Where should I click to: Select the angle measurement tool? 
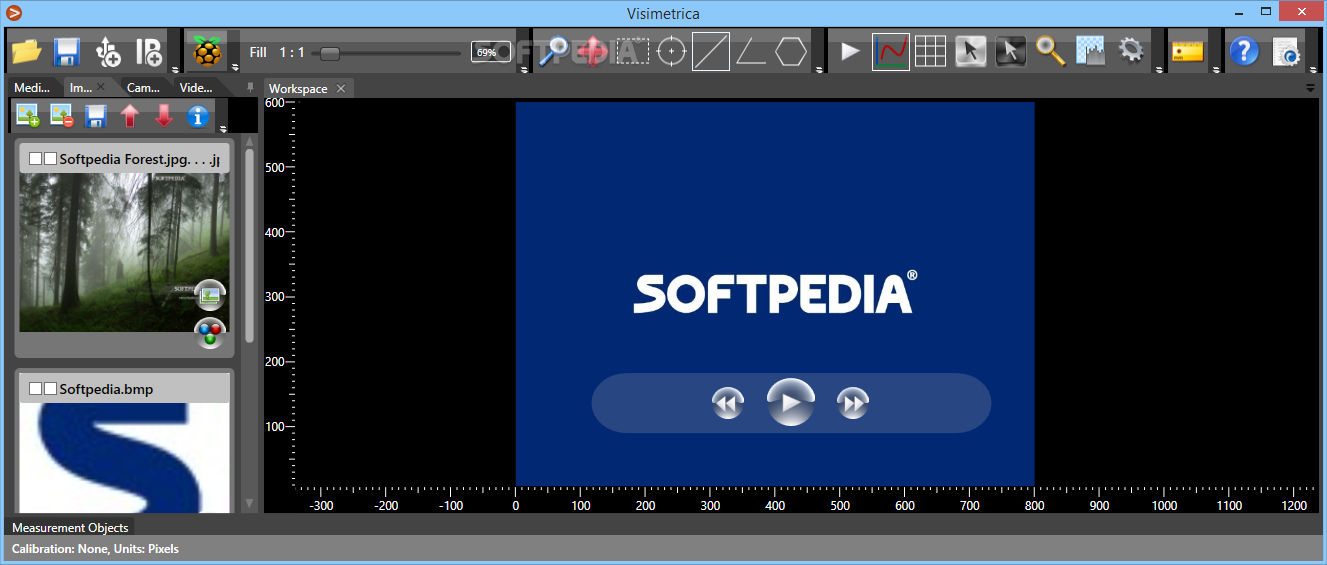coord(751,51)
